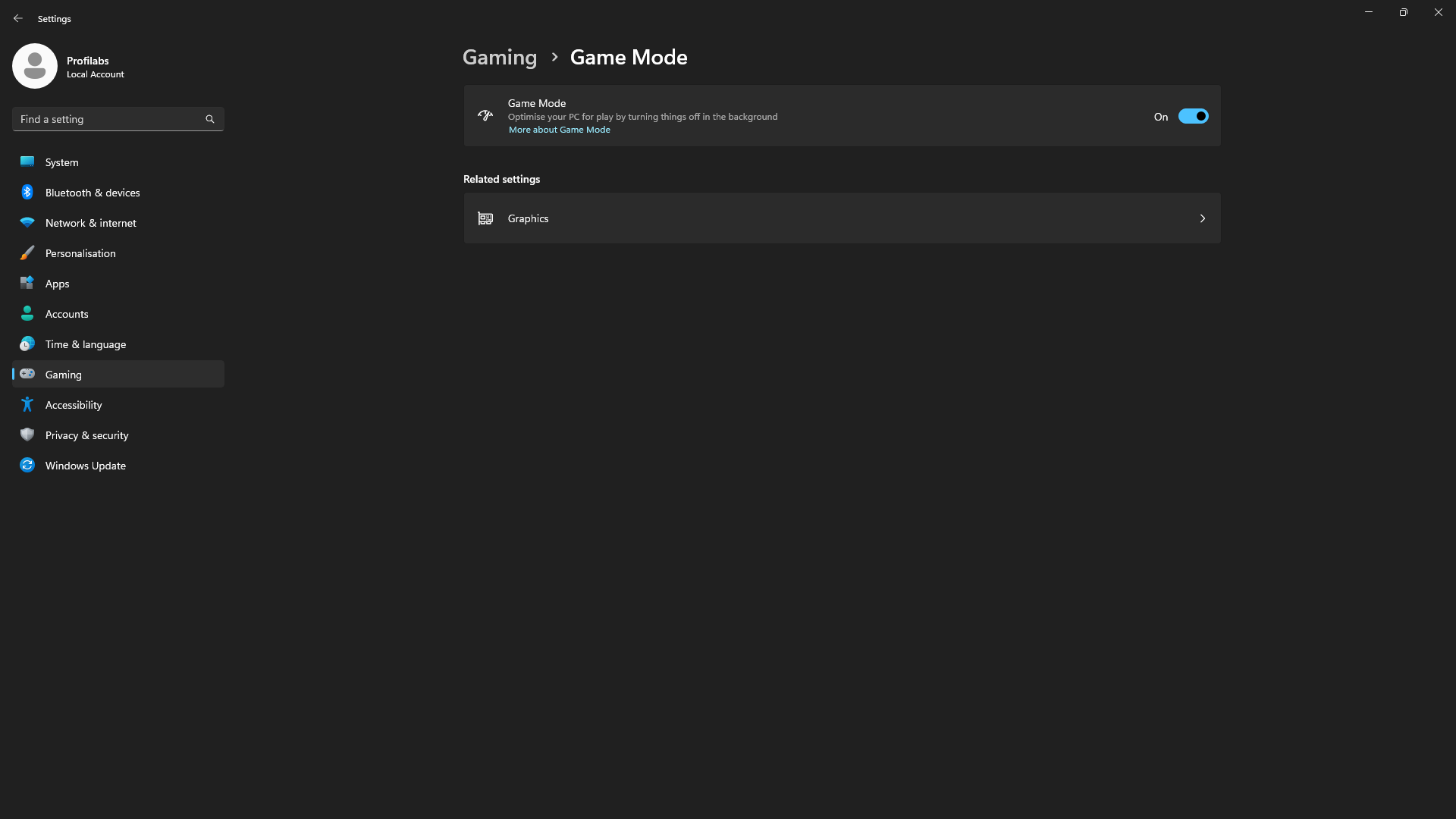Viewport: 1456px width, 819px height.
Task: Close the Settings window
Action: pos(1439,12)
